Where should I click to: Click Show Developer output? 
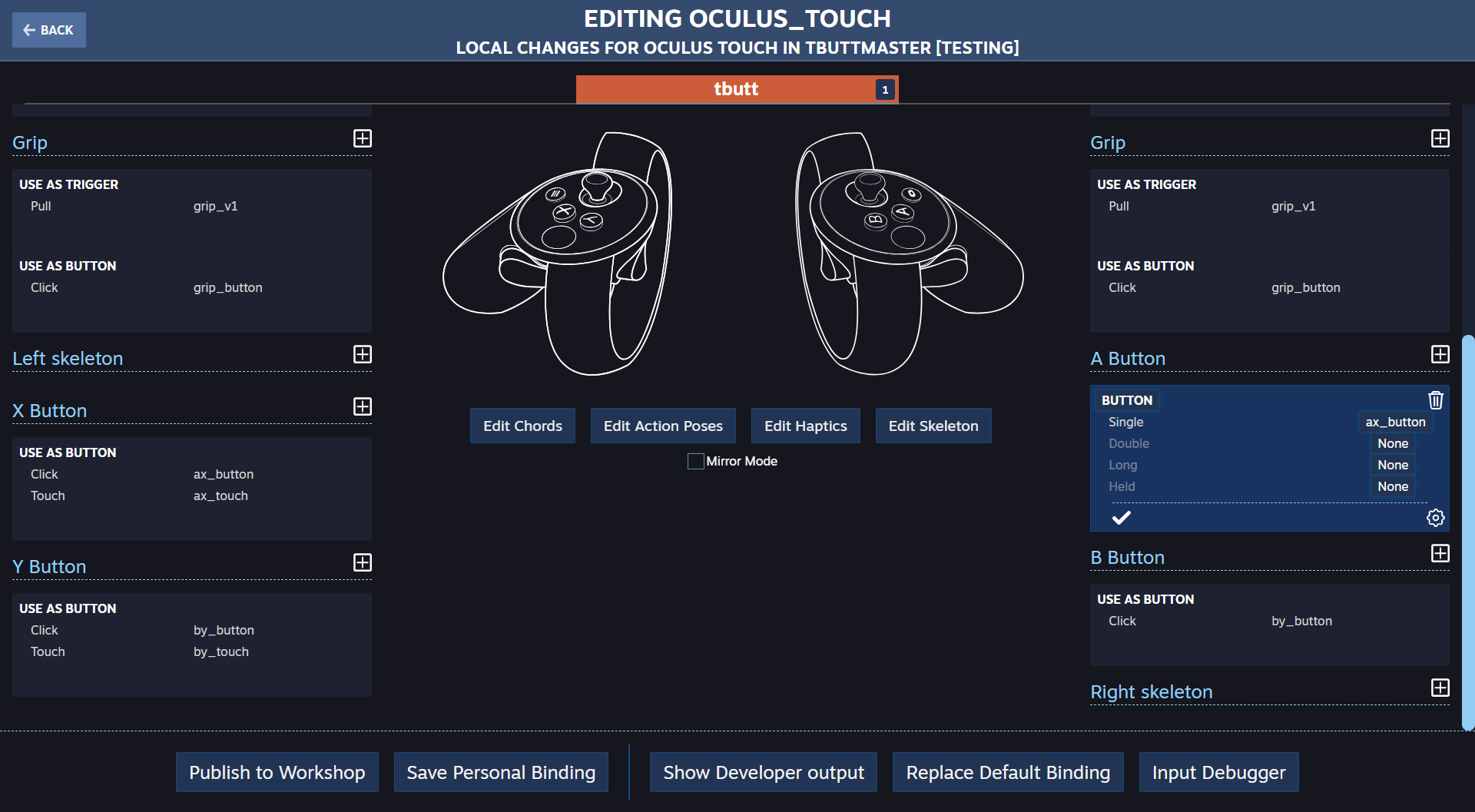764,772
